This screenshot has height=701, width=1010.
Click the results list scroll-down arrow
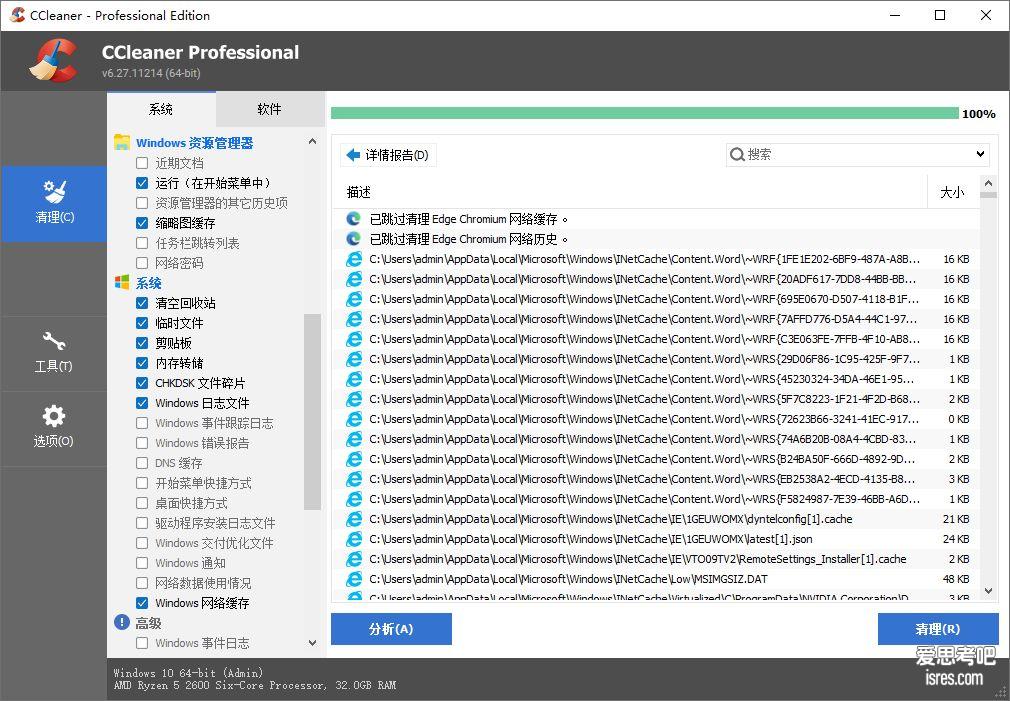pyautogui.click(x=989, y=591)
